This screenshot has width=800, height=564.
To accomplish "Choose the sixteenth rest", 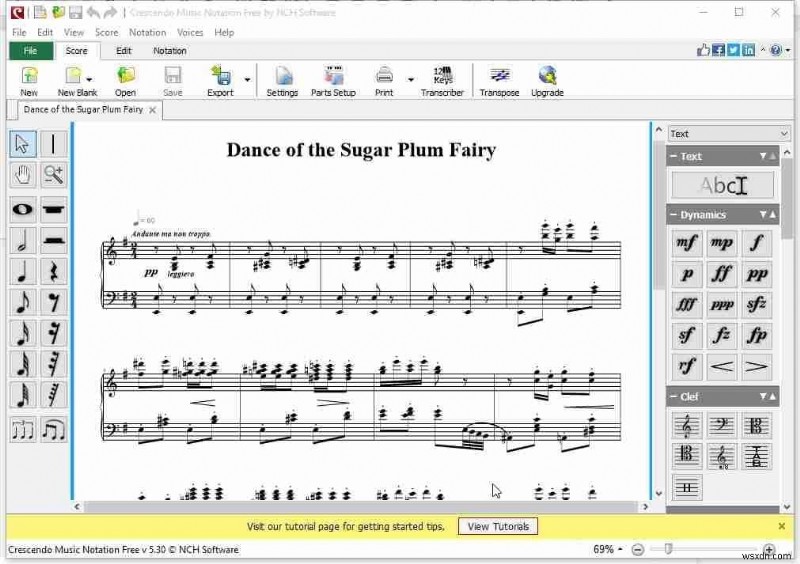I will coord(53,334).
